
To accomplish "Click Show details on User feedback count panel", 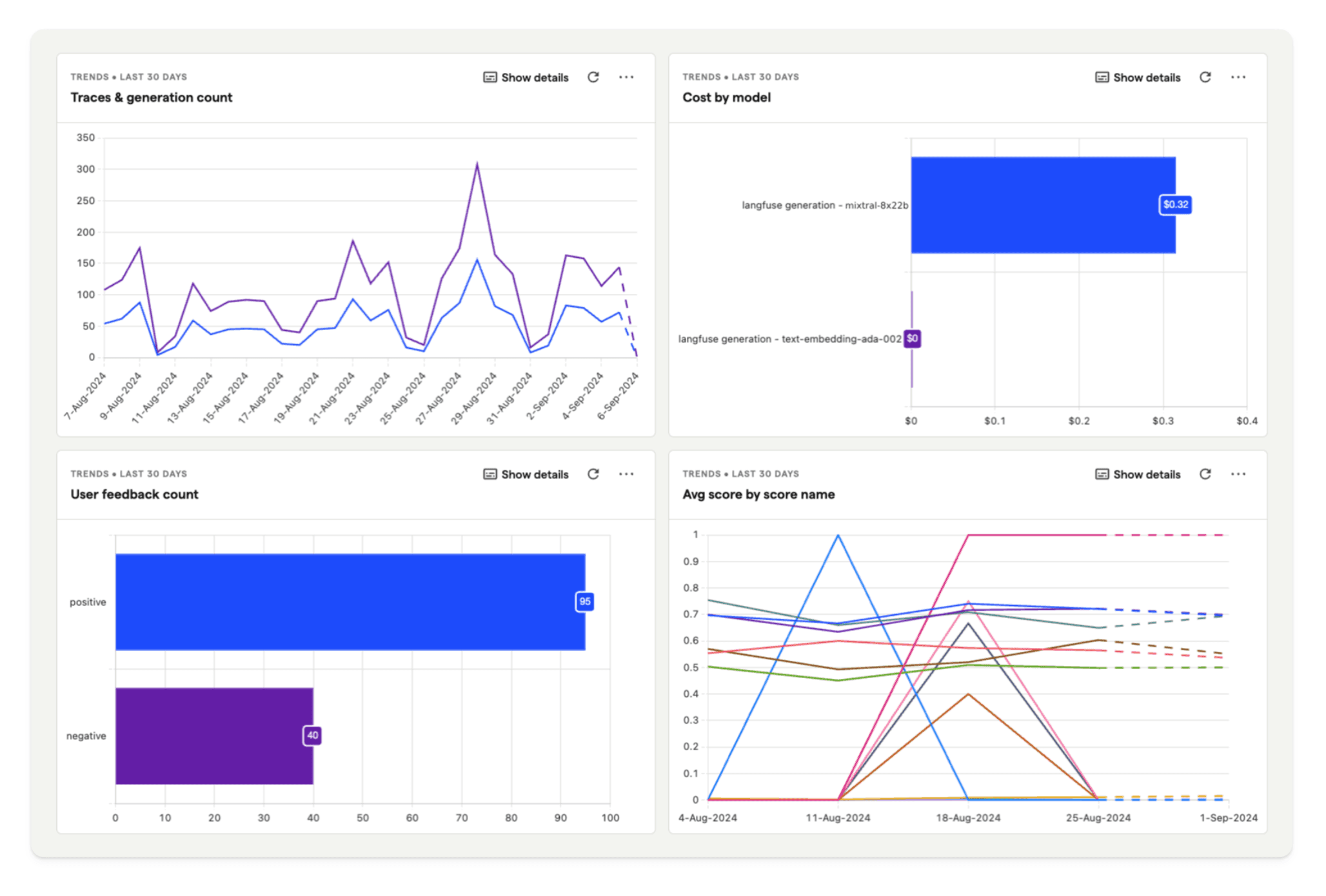I will point(535,474).
